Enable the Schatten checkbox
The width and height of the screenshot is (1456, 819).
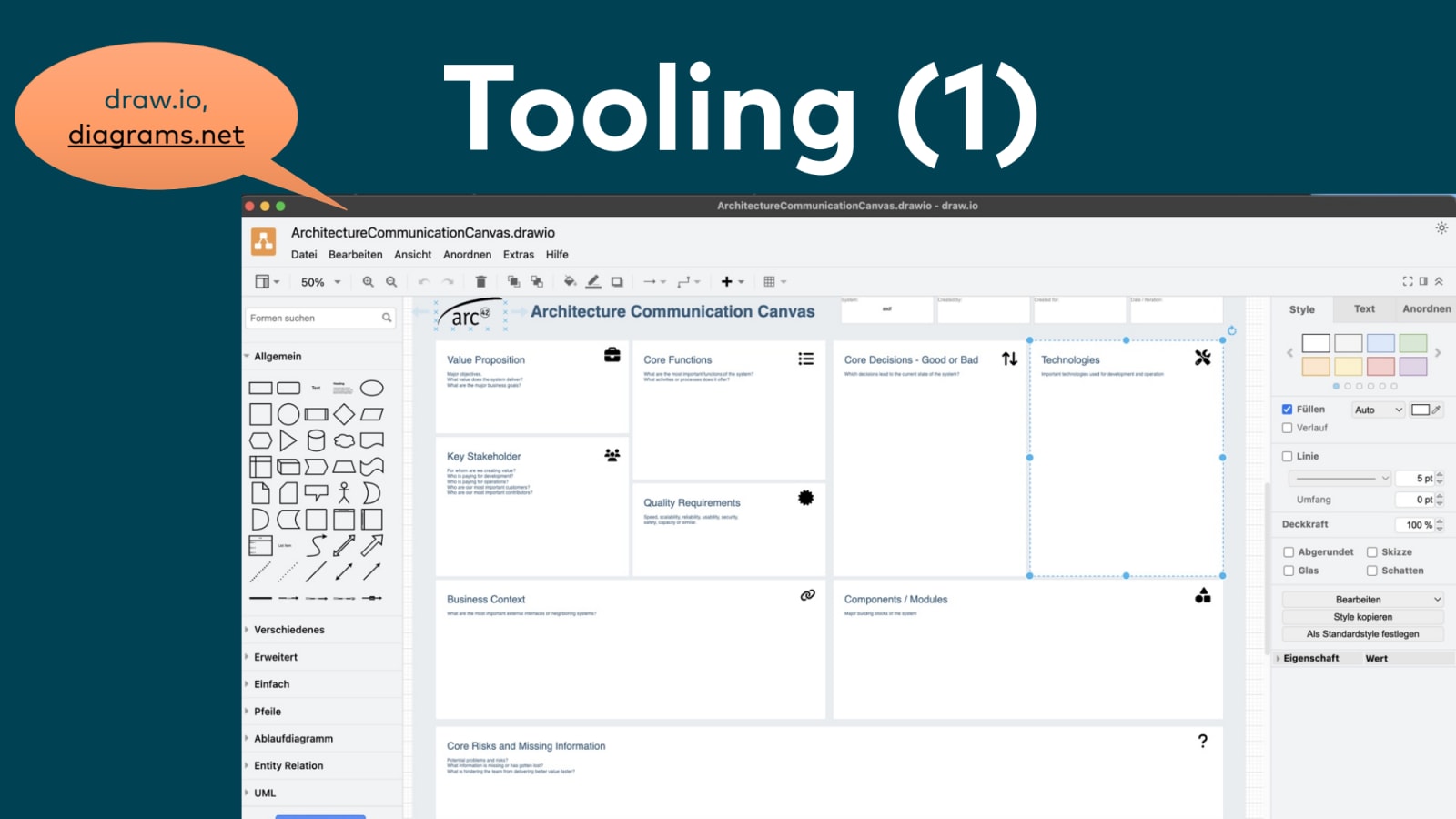pyautogui.click(x=1371, y=571)
